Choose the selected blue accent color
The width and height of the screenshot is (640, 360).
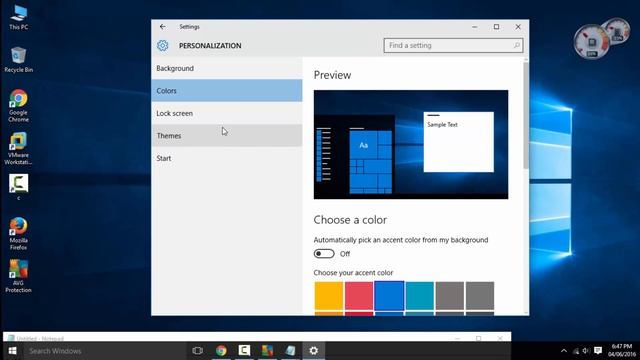[389, 296]
